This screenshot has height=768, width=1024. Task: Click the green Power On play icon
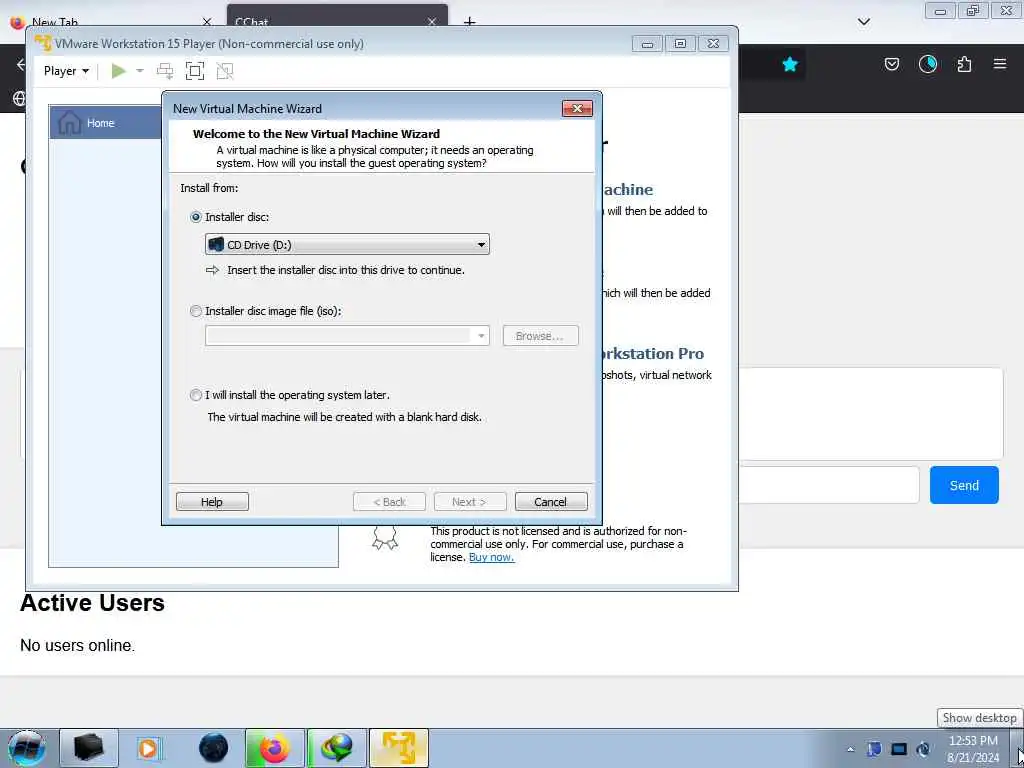click(118, 71)
